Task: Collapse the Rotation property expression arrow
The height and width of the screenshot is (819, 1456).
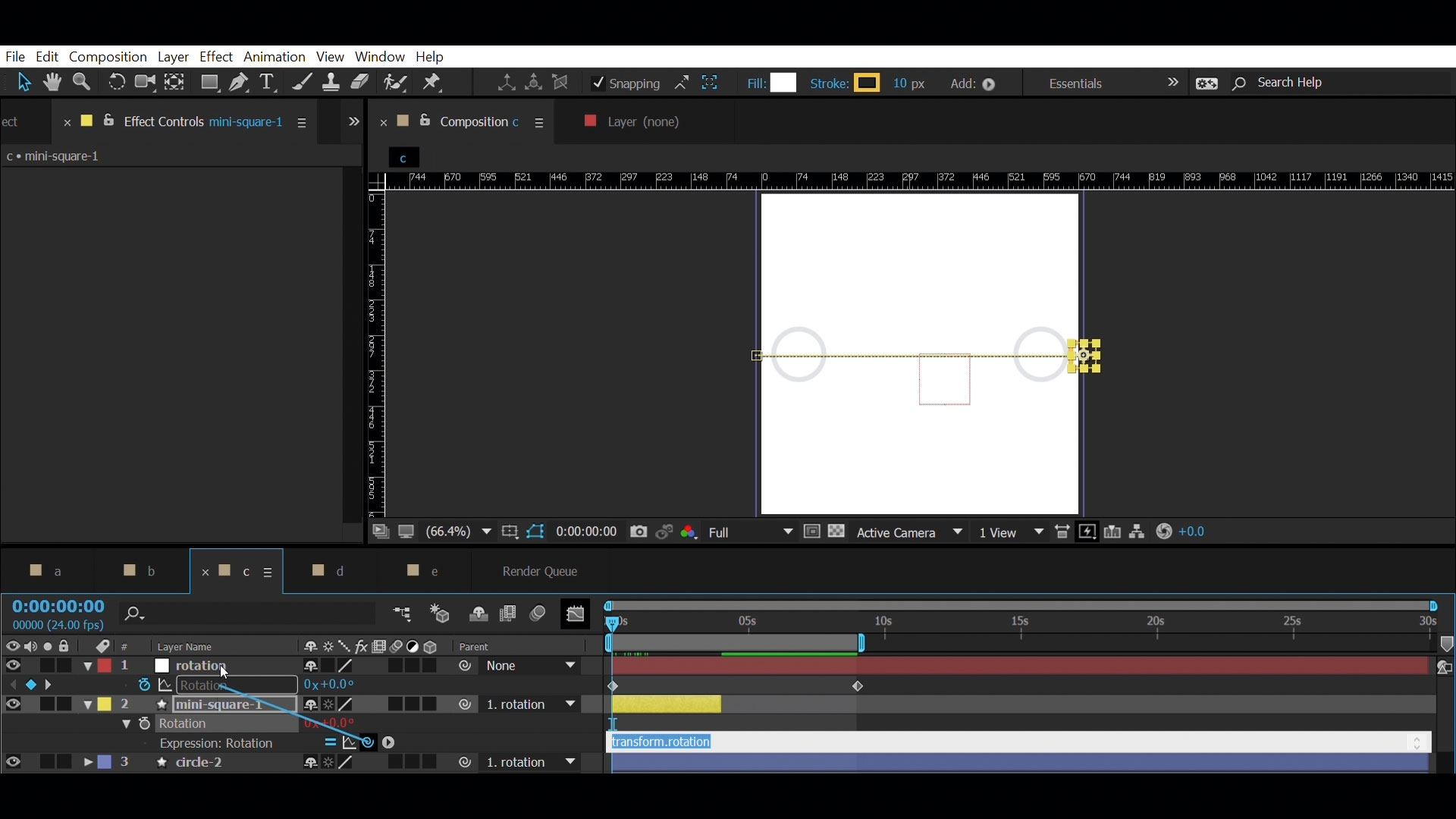Action: pos(126,725)
